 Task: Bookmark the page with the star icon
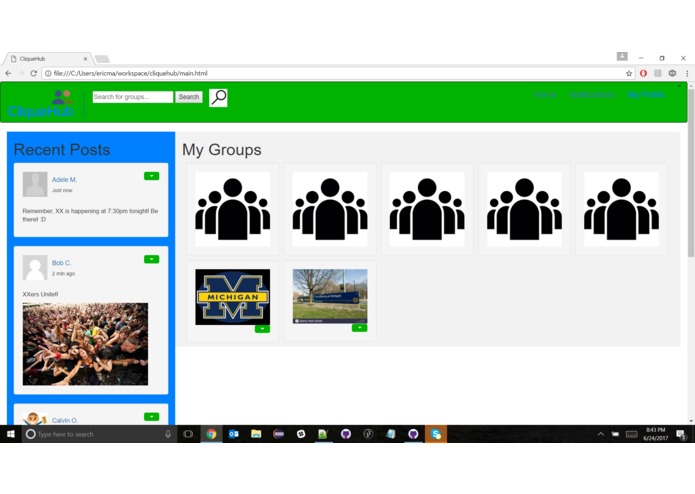(629, 74)
